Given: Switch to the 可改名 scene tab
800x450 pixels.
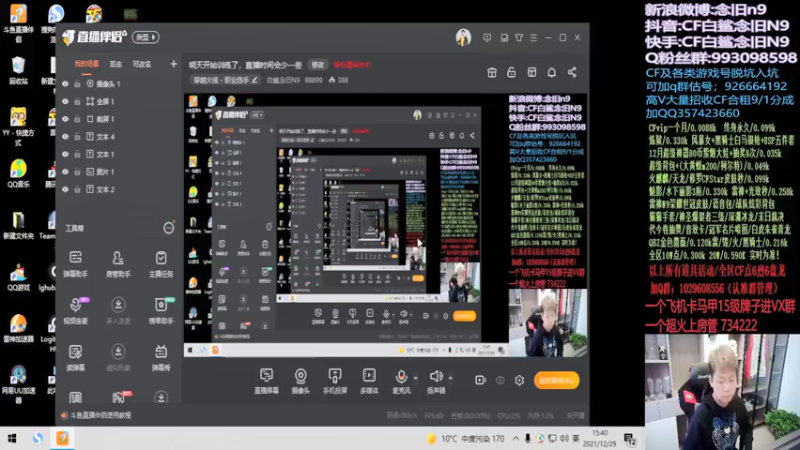Looking at the screenshot, I should tap(142, 64).
